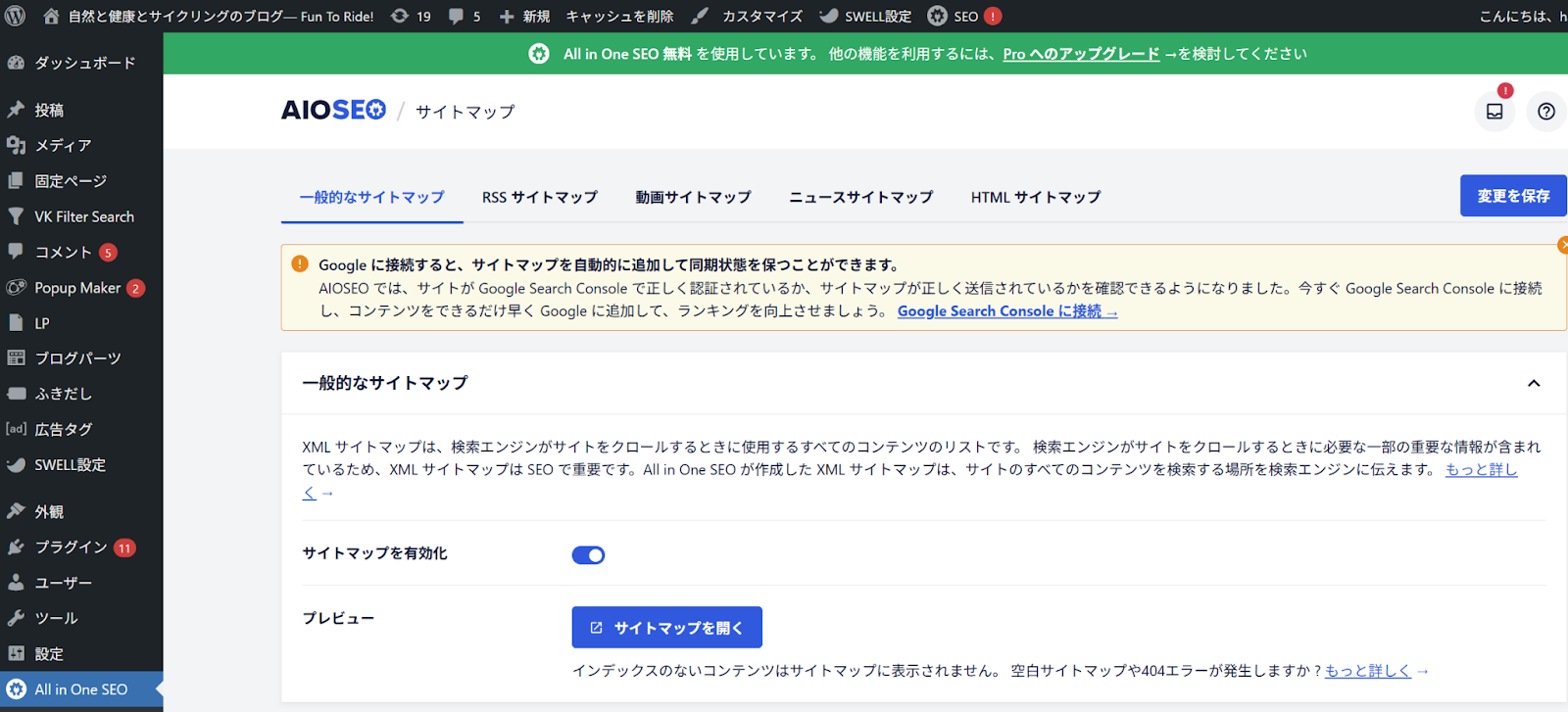This screenshot has height=712, width=1568.
Task: Open SWELL設定 in the left sidebar
Action: point(81,465)
